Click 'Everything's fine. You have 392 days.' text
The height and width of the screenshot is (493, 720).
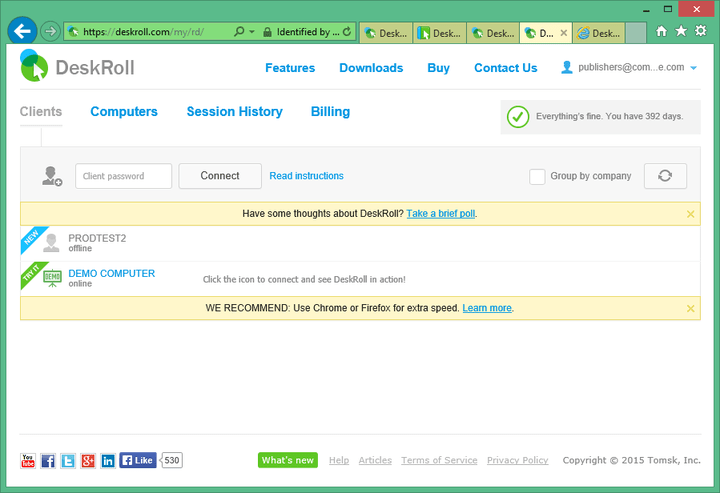pyautogui.click(x=609, y=117)
